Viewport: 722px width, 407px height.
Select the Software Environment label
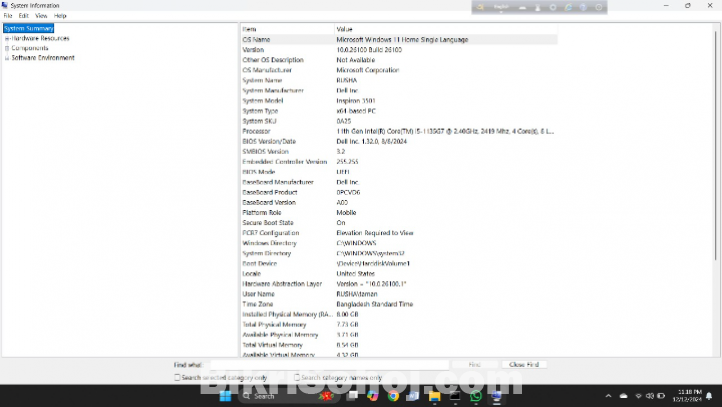pos(43,58)
